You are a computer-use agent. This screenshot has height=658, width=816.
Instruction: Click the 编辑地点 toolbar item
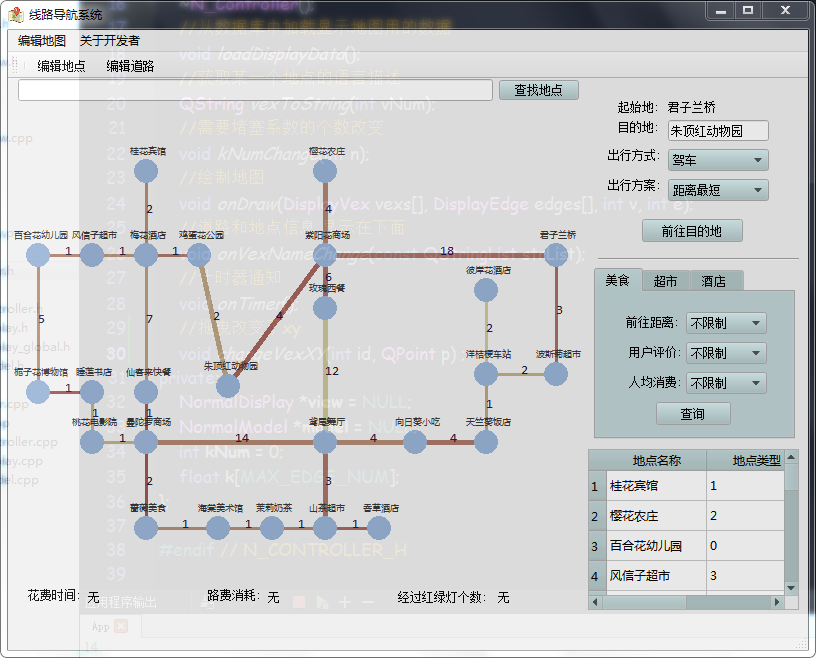point(61,66)
